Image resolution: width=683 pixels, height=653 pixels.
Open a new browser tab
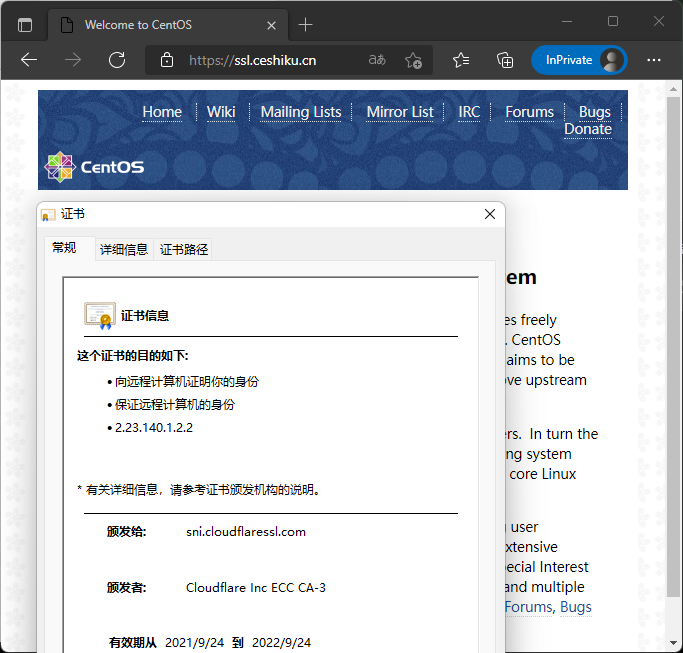(x=305, y=25)
